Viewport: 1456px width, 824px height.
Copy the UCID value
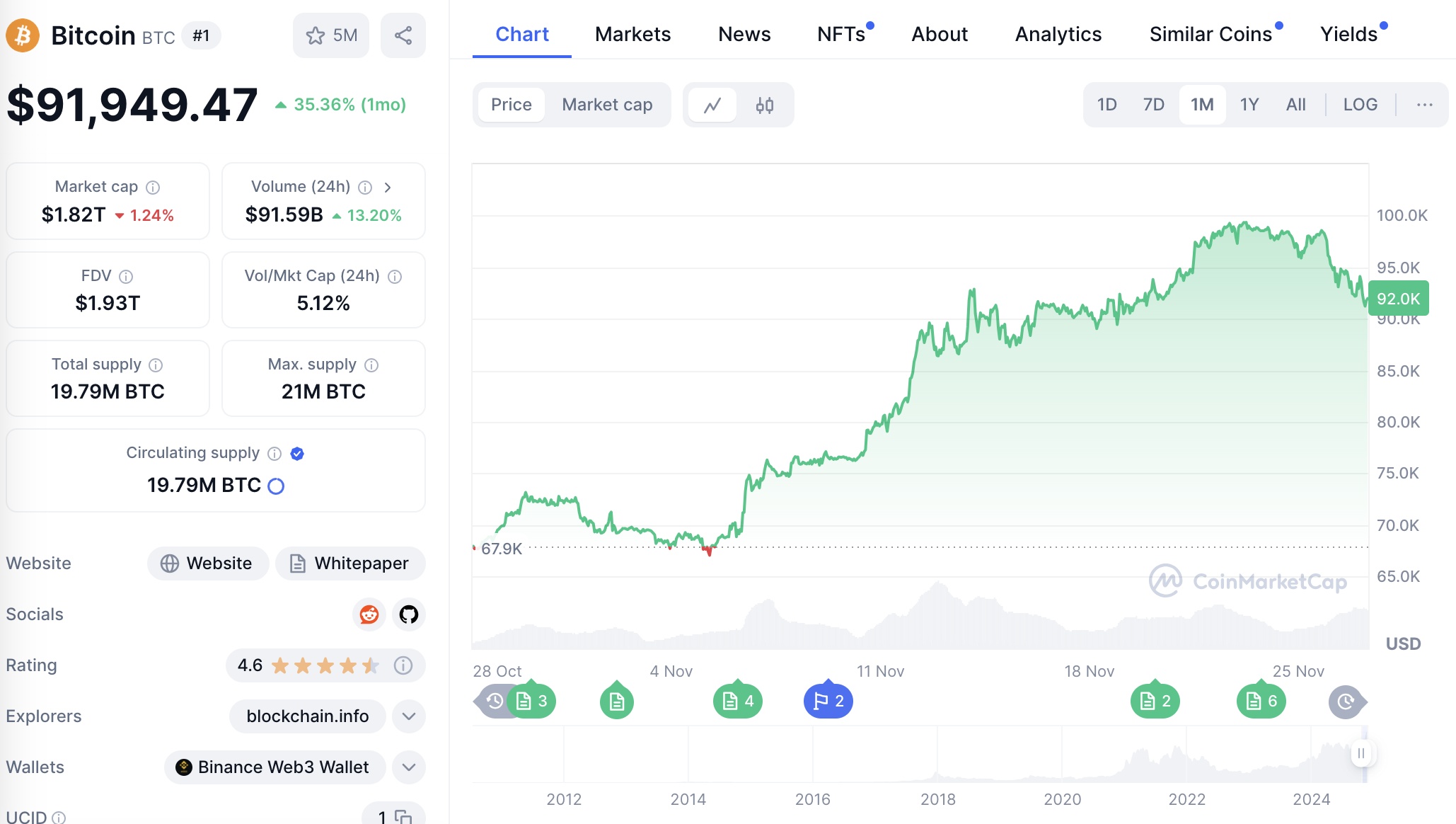coord(403,817)
